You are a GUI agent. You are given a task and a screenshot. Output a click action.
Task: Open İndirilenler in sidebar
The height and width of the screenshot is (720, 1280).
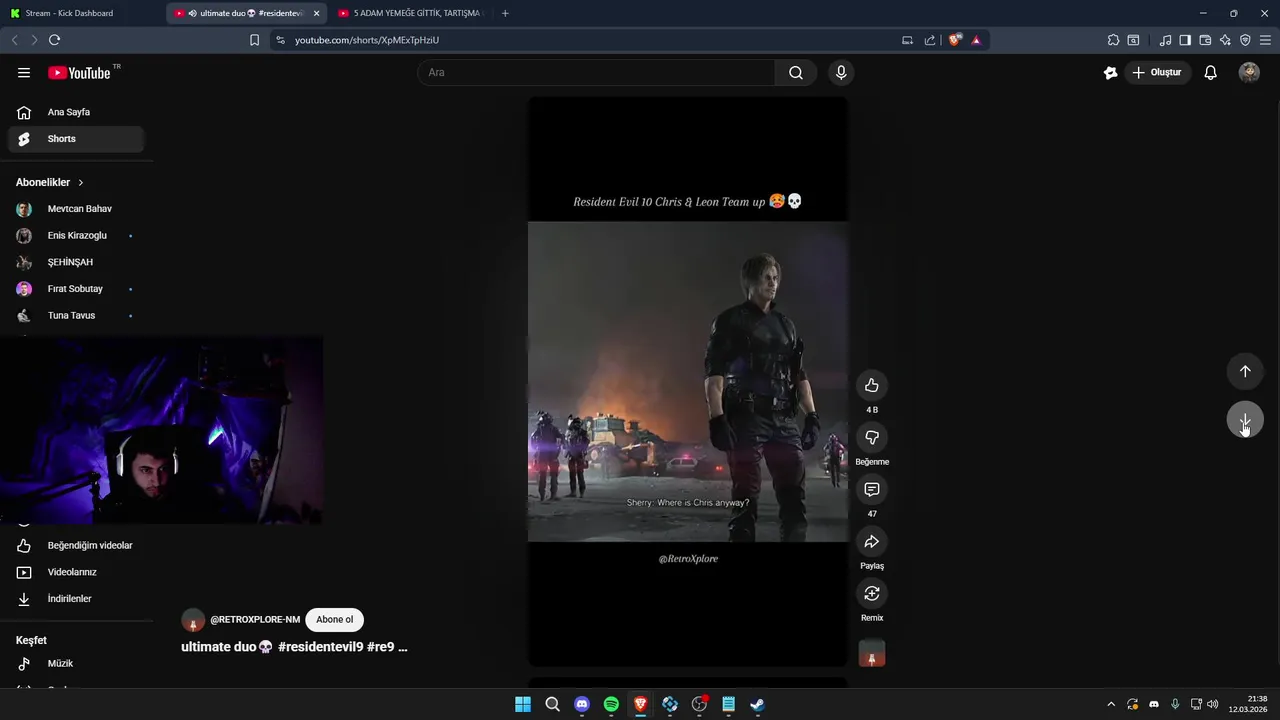pyautogui.click(x=76, y=599)
